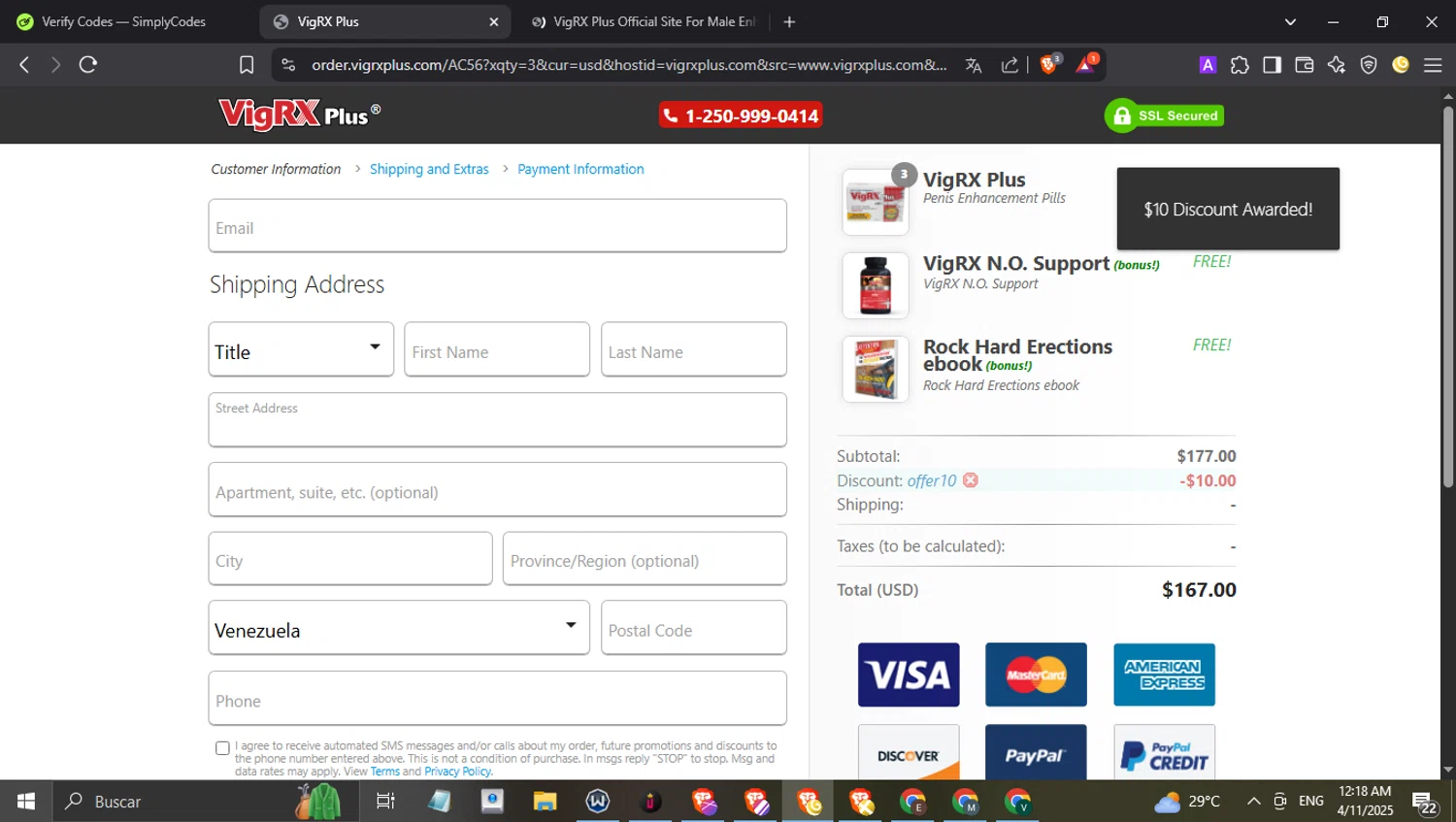Click the share page icon
The image size is (1456, 822).
[1010, 65]
